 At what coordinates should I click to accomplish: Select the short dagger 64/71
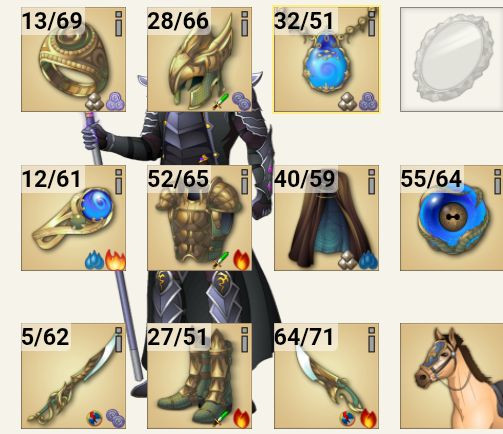326,376
